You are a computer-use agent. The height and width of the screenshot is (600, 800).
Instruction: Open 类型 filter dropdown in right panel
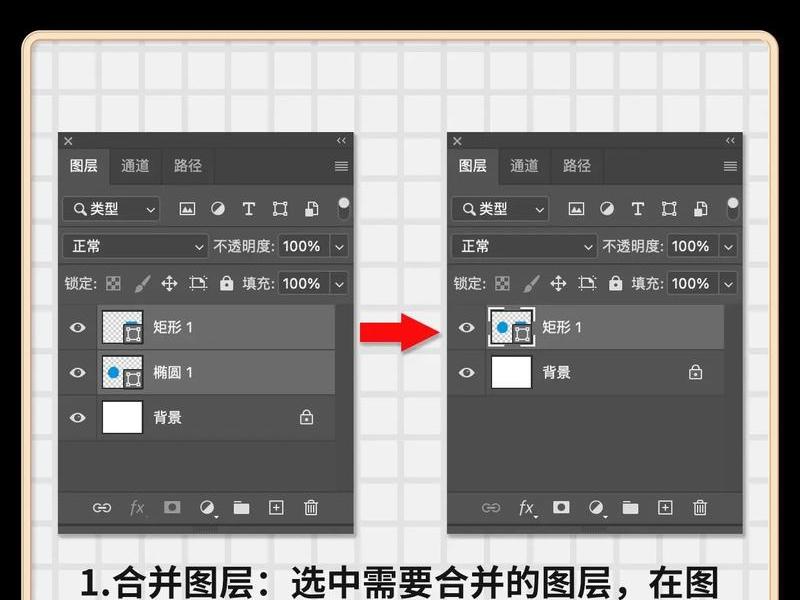500,209
